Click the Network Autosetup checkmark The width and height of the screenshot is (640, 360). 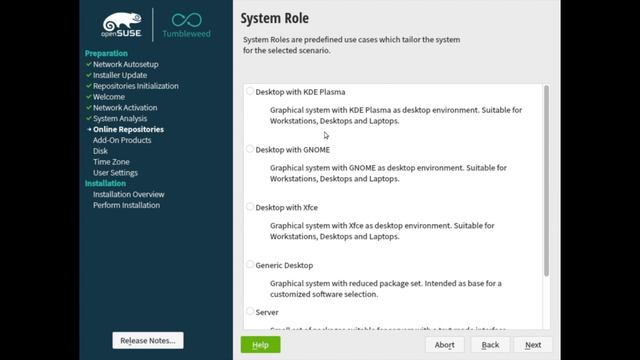pyautogui.click(x=89, y=64)
